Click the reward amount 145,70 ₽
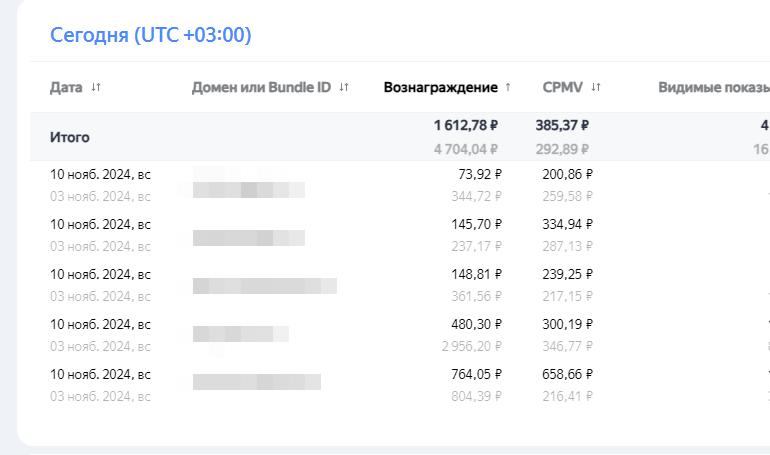Image resolution: width=770 pixels, height=455 pixels. [x=476, y=224]
